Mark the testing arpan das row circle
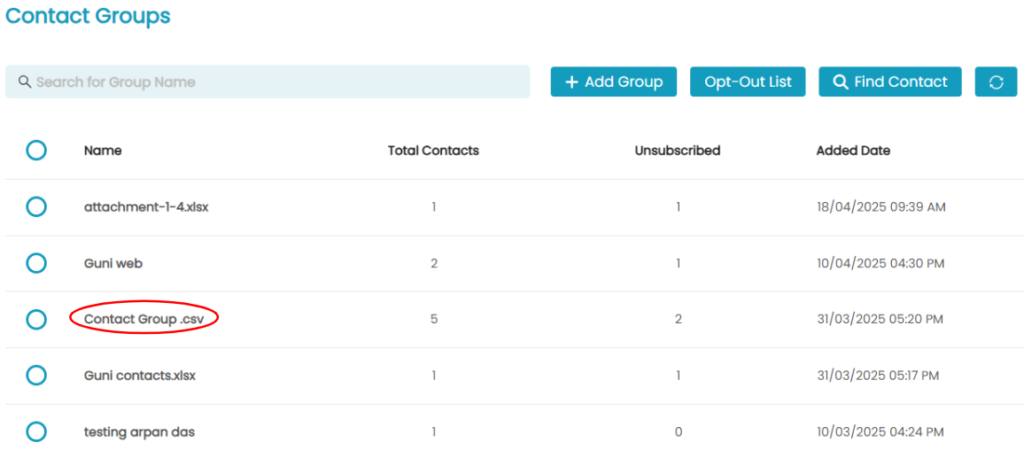 (x=37, y=432)
